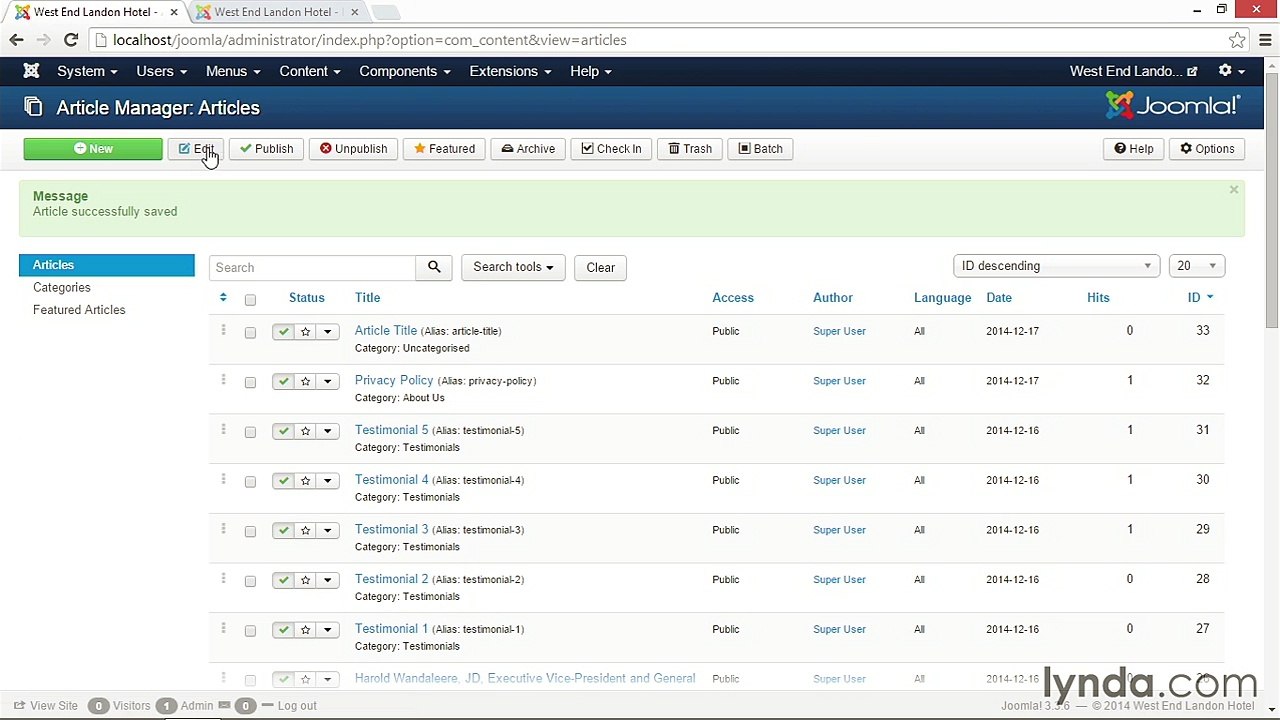Select the checkbox for Testimonial 2
This screenshot has height=720, width=1280.
pos(250,581)
